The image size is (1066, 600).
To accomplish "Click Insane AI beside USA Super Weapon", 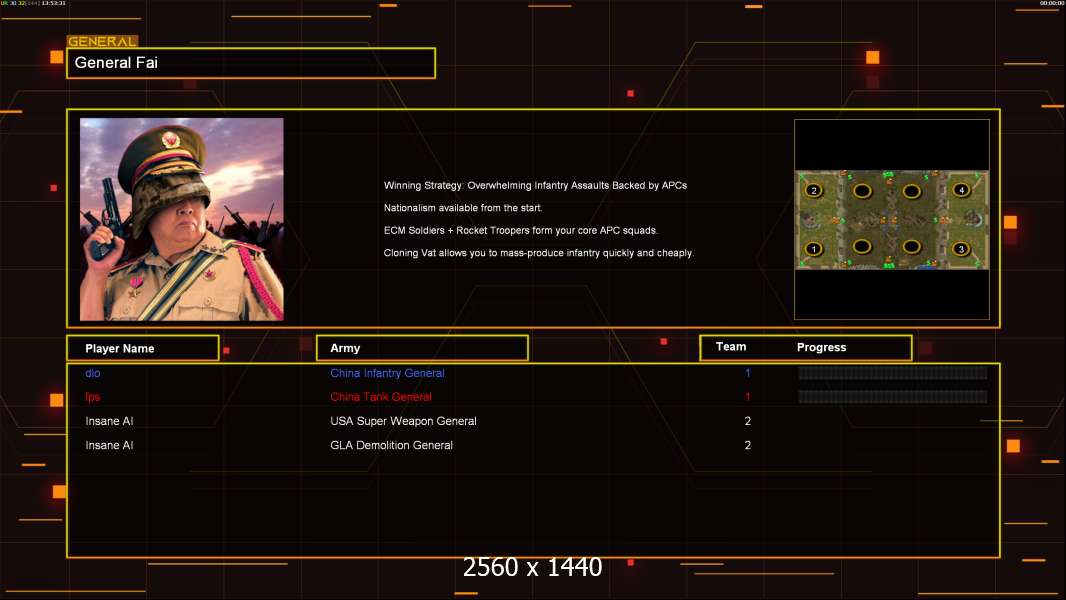I will 109,421.
